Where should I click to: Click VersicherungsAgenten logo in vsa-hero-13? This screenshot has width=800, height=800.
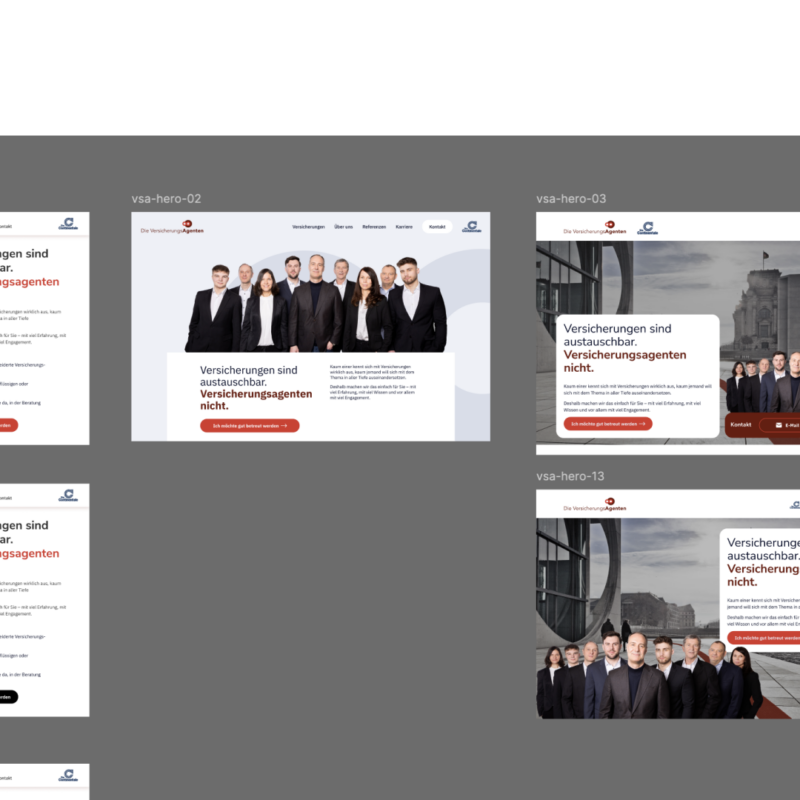594,505
